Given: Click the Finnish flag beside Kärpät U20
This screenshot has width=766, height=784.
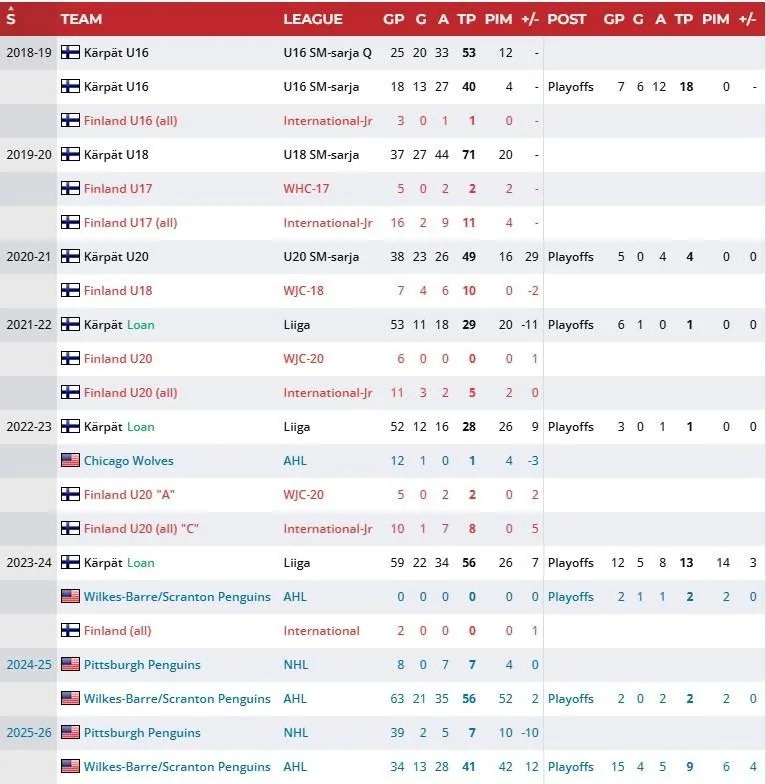Looking at the screenshot, I should coord(70,256).
